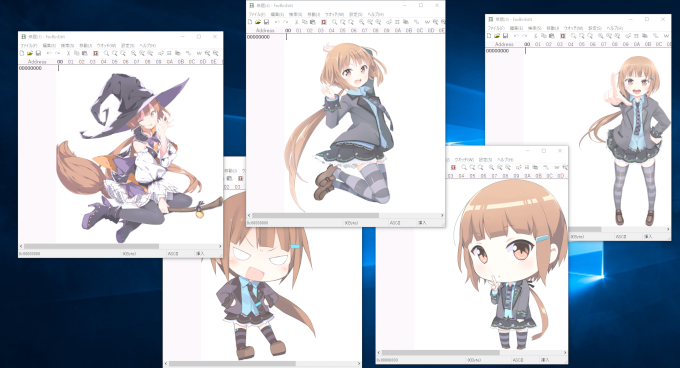Image resolution: width=680 pixels, height=368 pixels.
Task: Click ASCII status cell in witch window
Action: click(x=173, y=253)
